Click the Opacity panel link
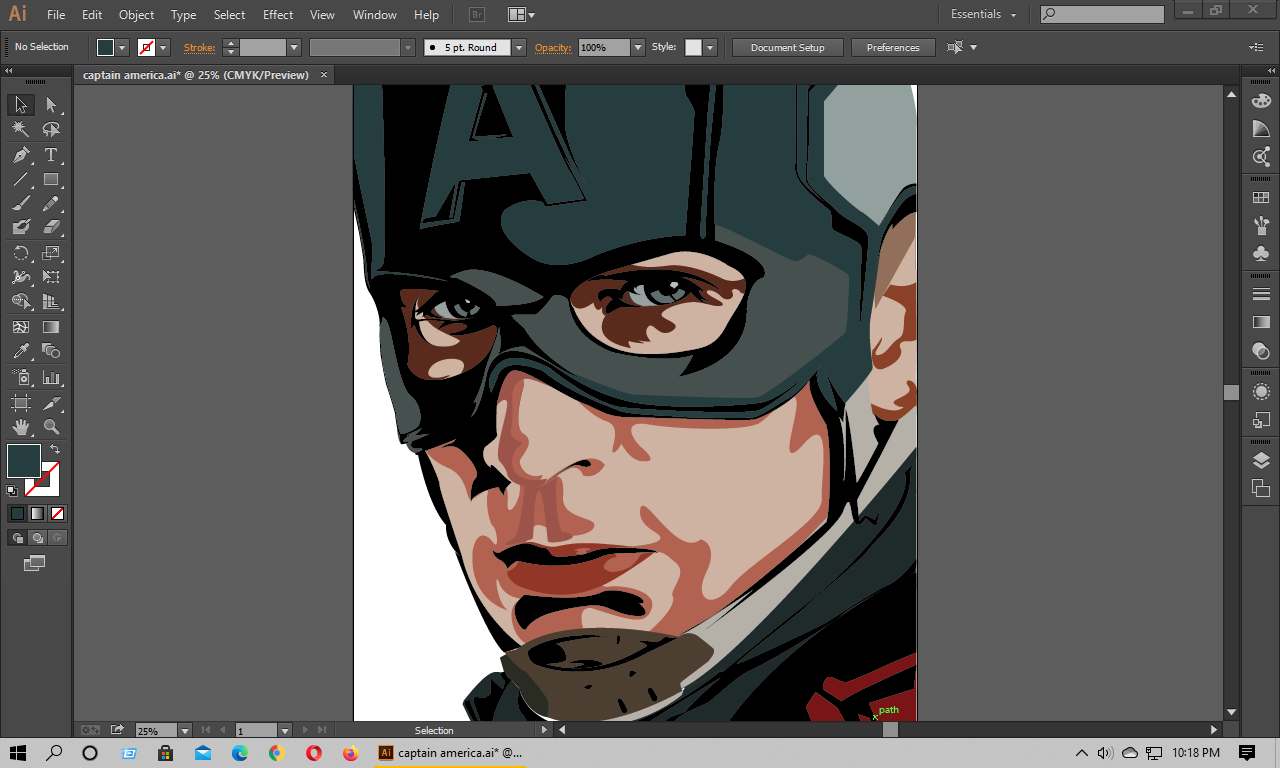 pyautogui.click(x=552, y=47)
